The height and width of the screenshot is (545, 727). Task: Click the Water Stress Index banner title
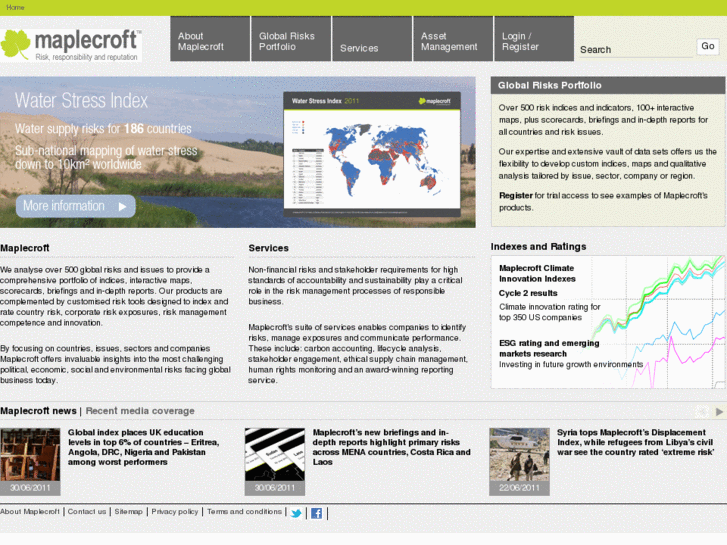pos(81,101)
